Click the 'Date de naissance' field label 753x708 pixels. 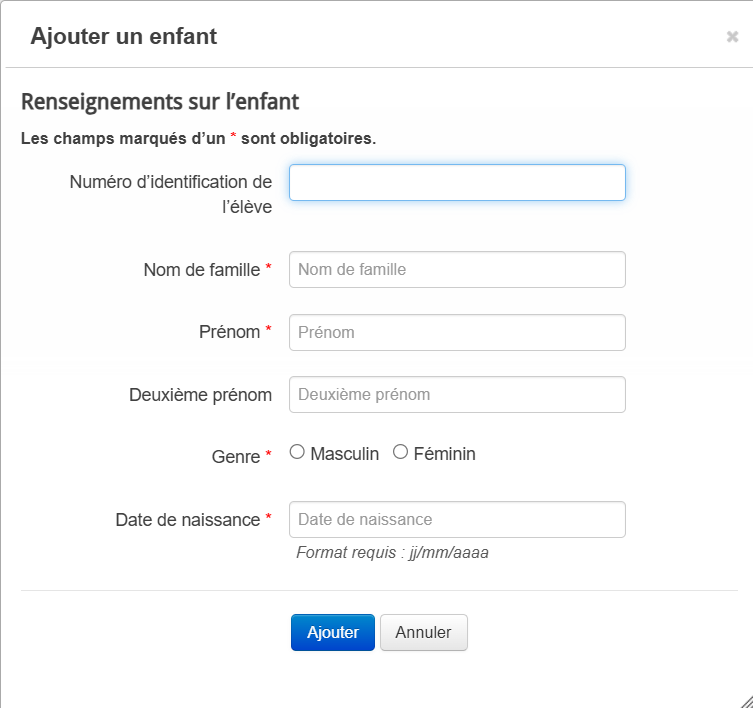[188, 520]
